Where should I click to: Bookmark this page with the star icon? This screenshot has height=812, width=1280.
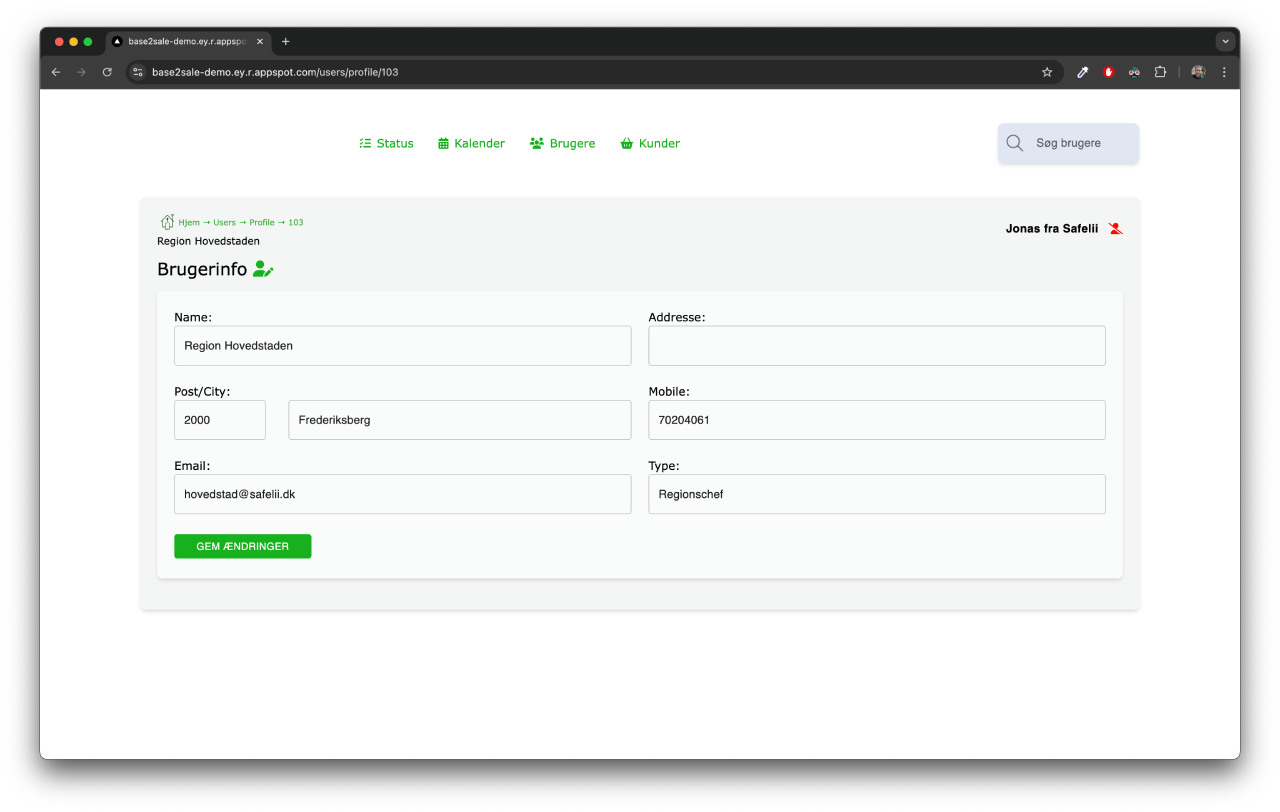pos(1047,72)
